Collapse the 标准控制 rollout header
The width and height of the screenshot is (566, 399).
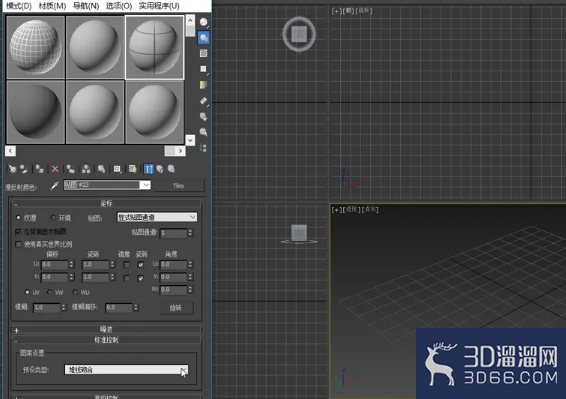(x=106, y=340)
